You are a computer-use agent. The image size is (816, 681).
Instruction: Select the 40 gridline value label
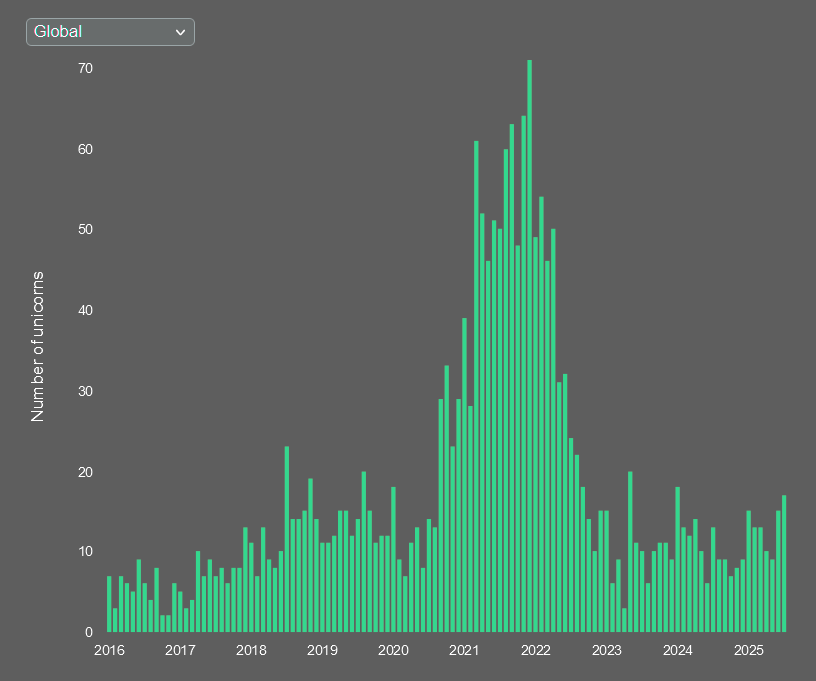[x=84, y=310]
